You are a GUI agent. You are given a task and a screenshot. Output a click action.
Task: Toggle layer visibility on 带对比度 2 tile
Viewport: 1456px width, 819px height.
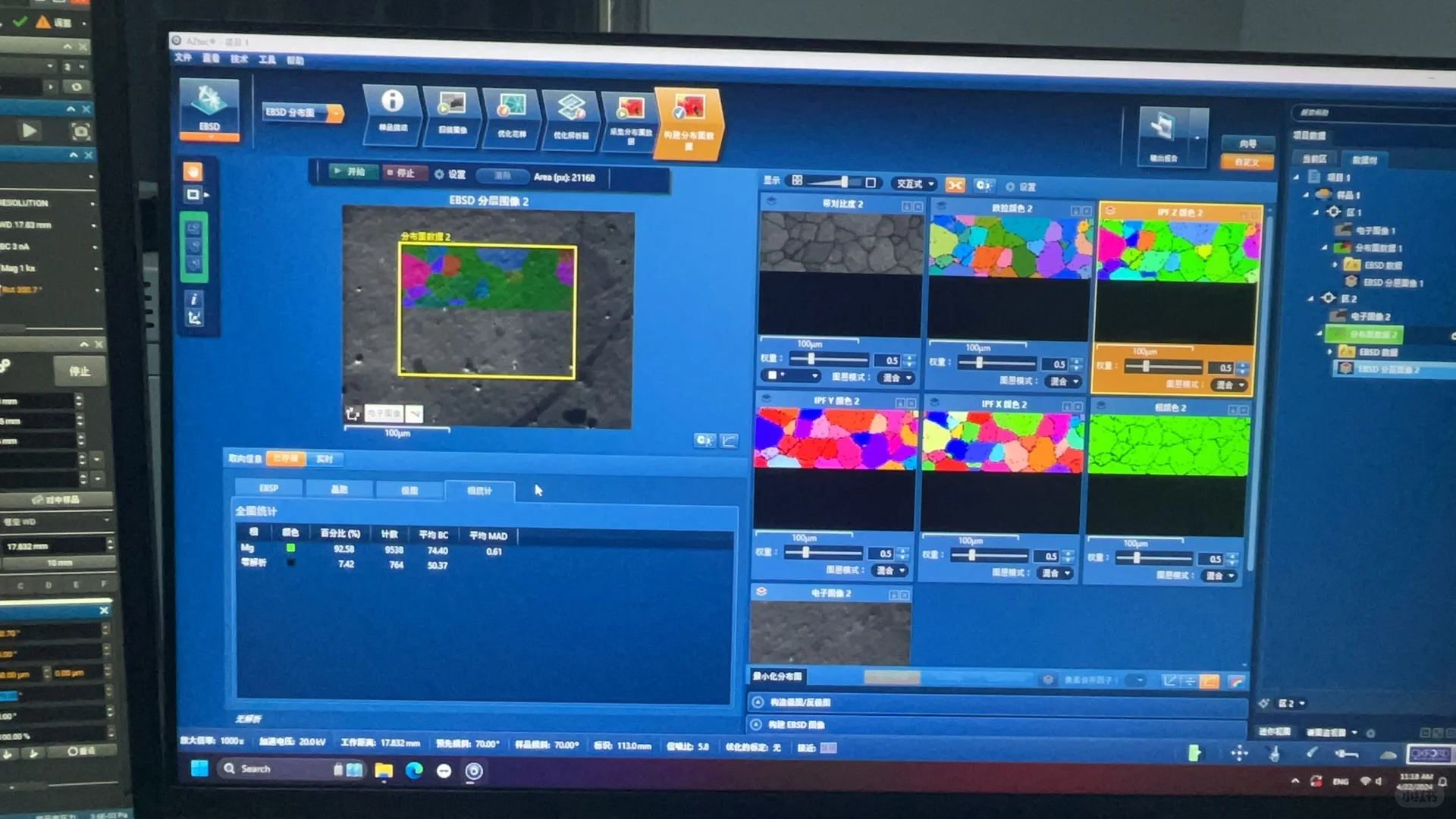coord(772,202)
